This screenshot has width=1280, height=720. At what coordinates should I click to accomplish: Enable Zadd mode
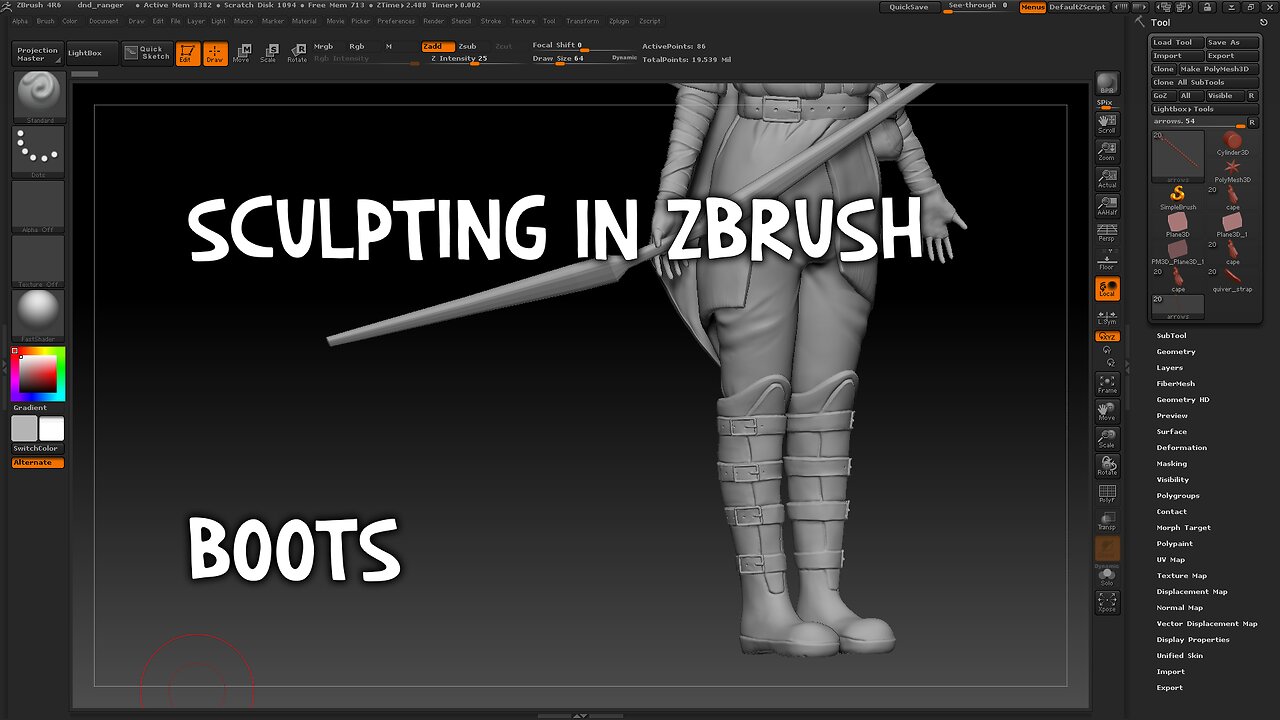436,46
